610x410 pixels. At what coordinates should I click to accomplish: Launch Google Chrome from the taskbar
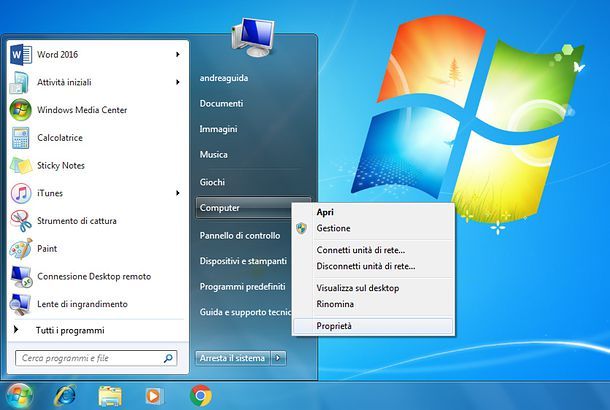201,396
